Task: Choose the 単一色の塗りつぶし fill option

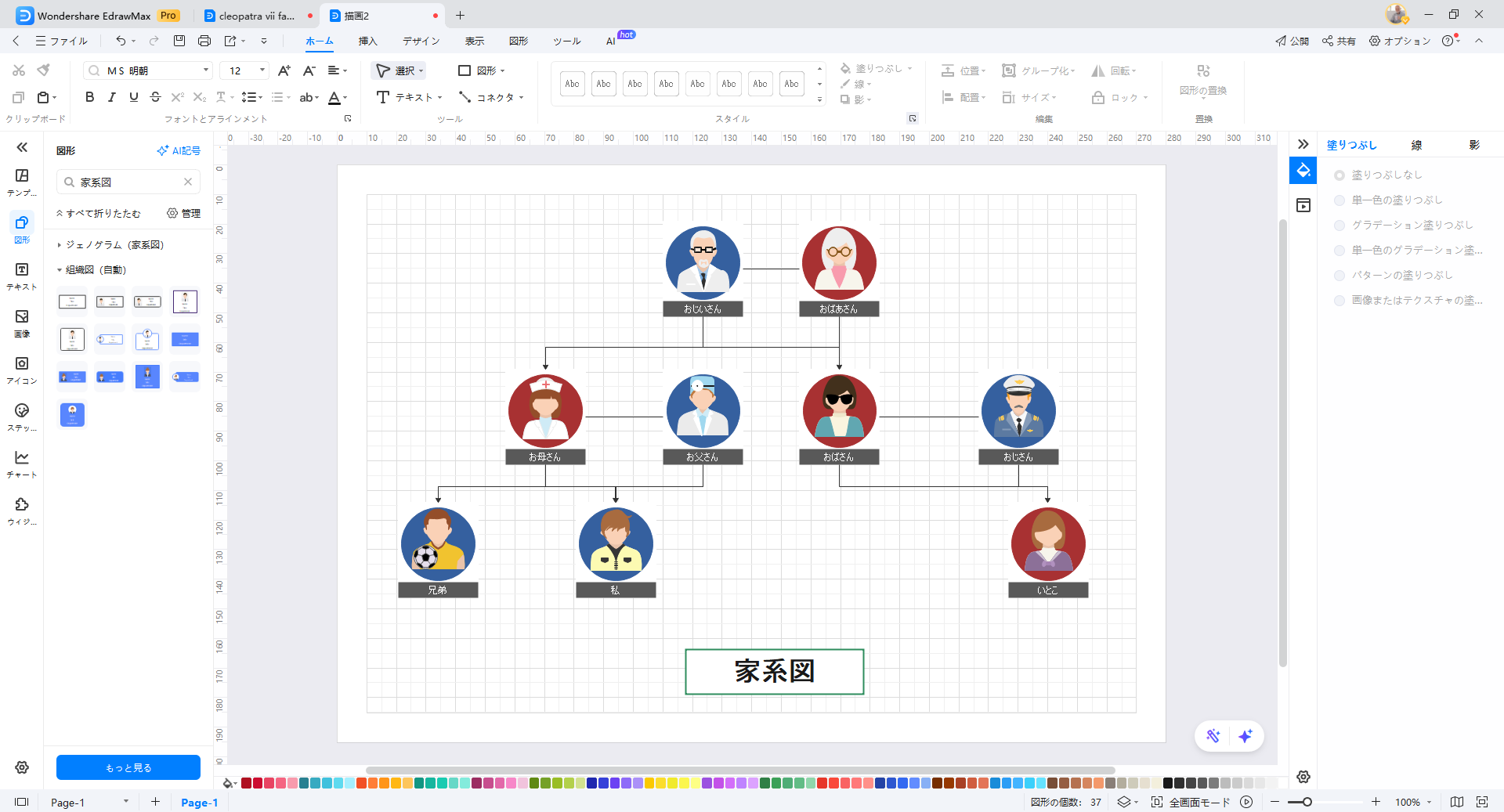Action: 1339,200
